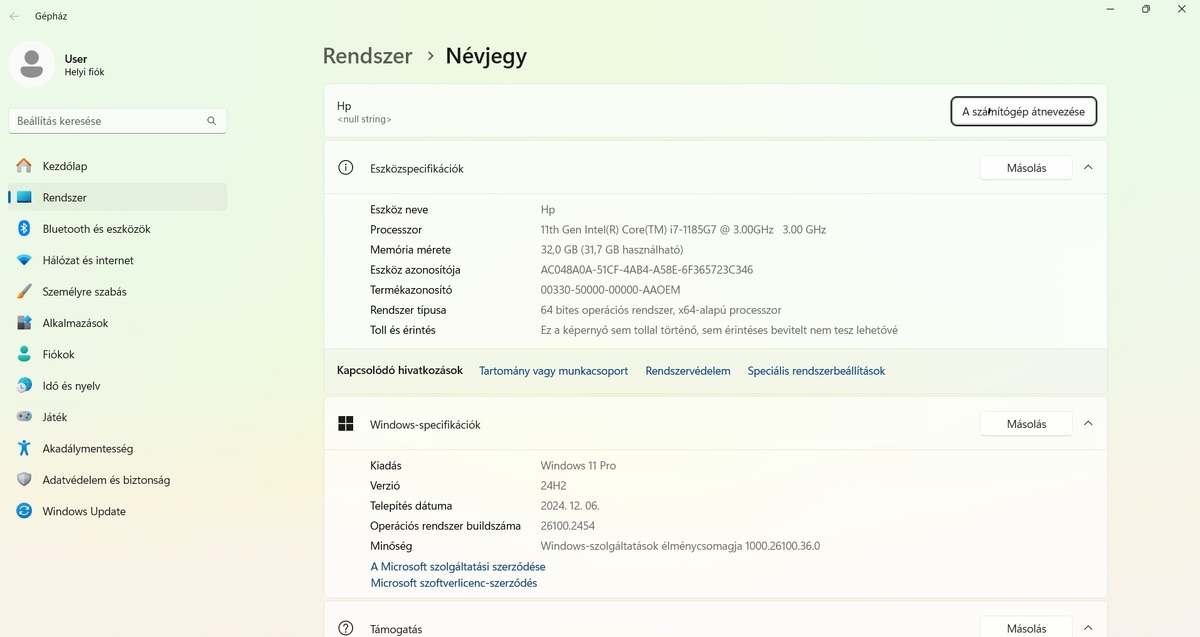Click the back arrow in Gépház title bar
Viewport: 1200px width, 637px height.
coord(14,16)
